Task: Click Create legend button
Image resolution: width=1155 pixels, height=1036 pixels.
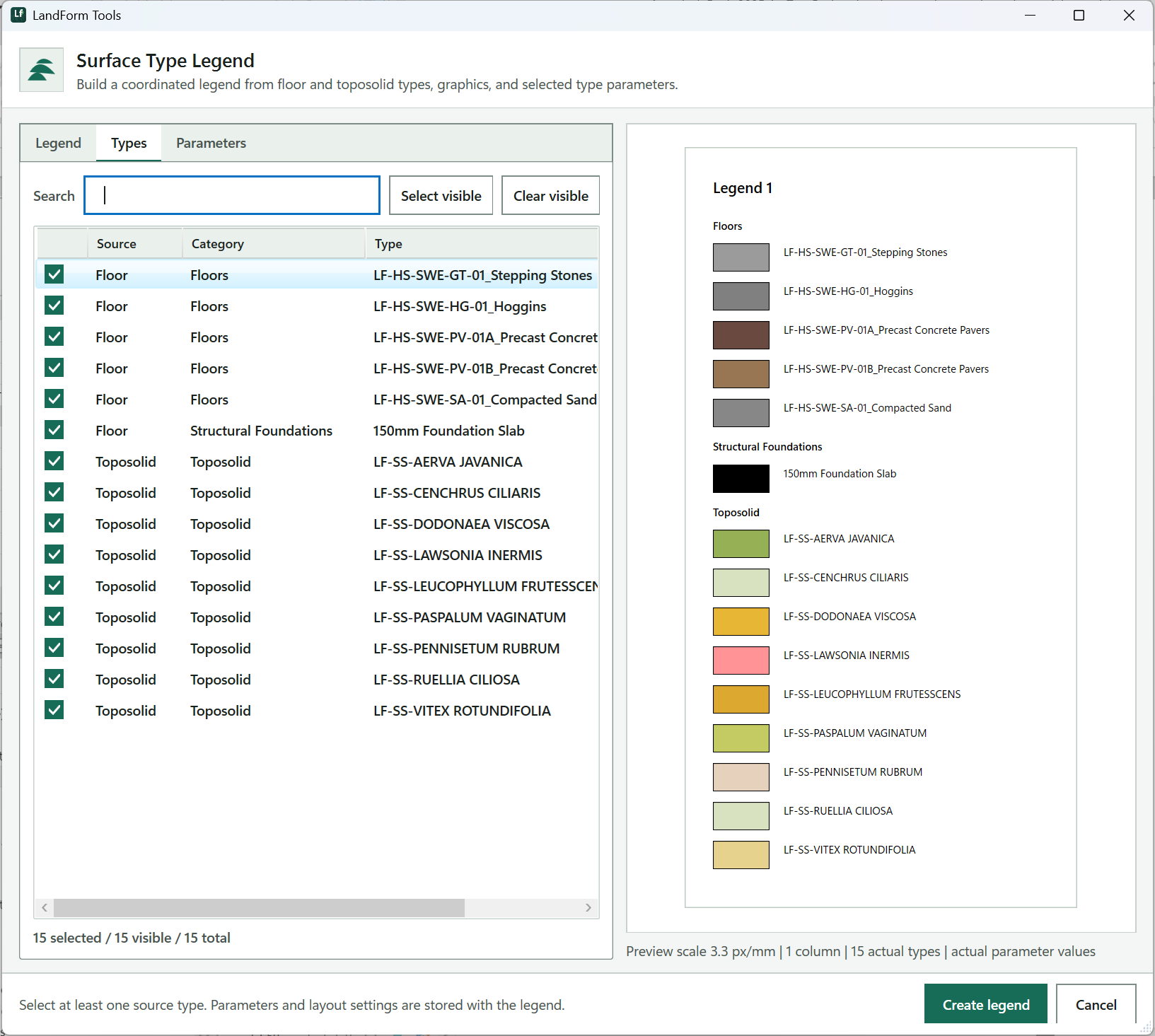Action: click(986, 1005)
